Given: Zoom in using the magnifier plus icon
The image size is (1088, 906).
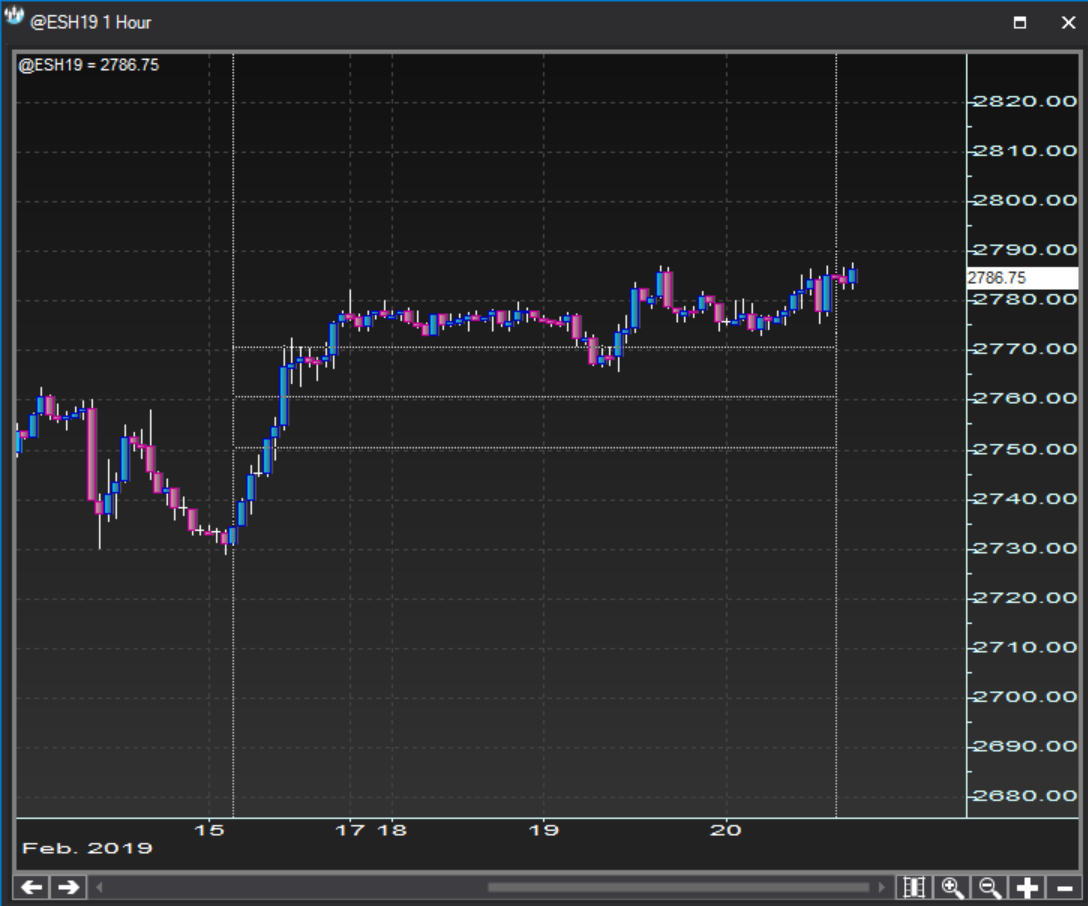Looking at the screenshot, I should coord(952,887).
